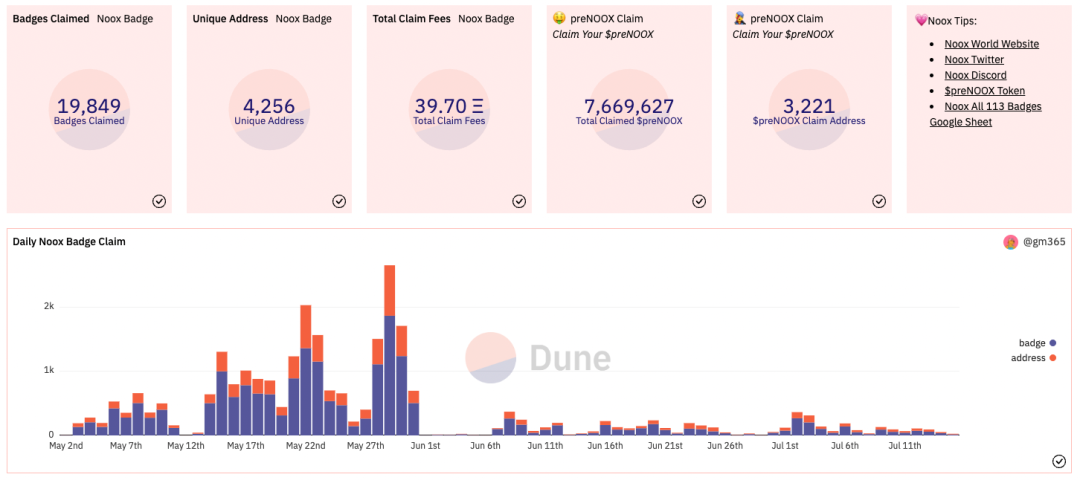Click the checkmark icon on $preNOOX Claim Address card
The height and width of the screenshot is (480, 1080).
pyautogui.click(x=879, y=201)
